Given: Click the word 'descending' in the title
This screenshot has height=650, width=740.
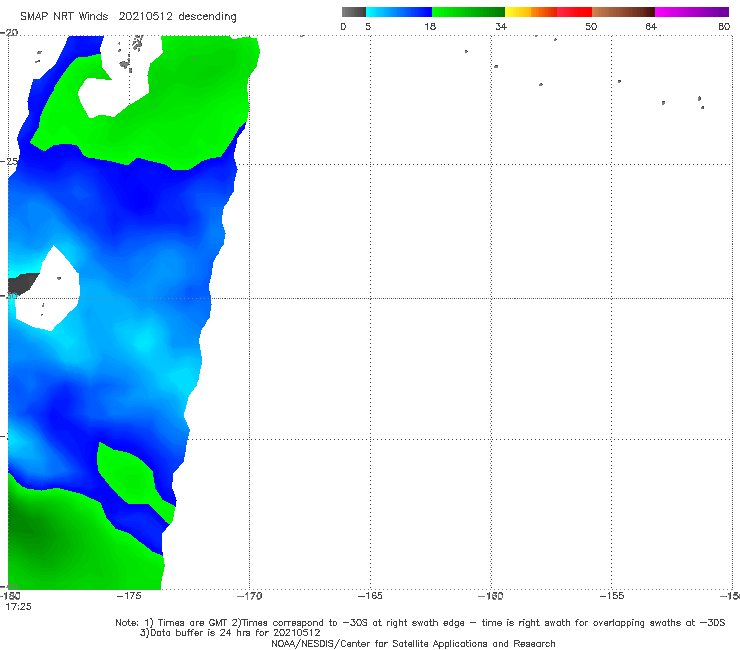Looking at the screenshot, I should pos(208,17).
